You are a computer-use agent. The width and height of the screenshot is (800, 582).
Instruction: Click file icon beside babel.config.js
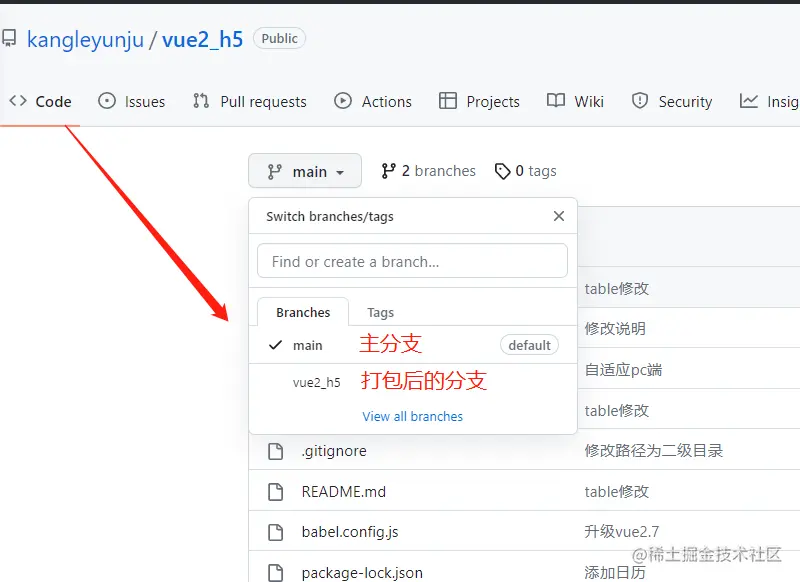tap(276, 532)
